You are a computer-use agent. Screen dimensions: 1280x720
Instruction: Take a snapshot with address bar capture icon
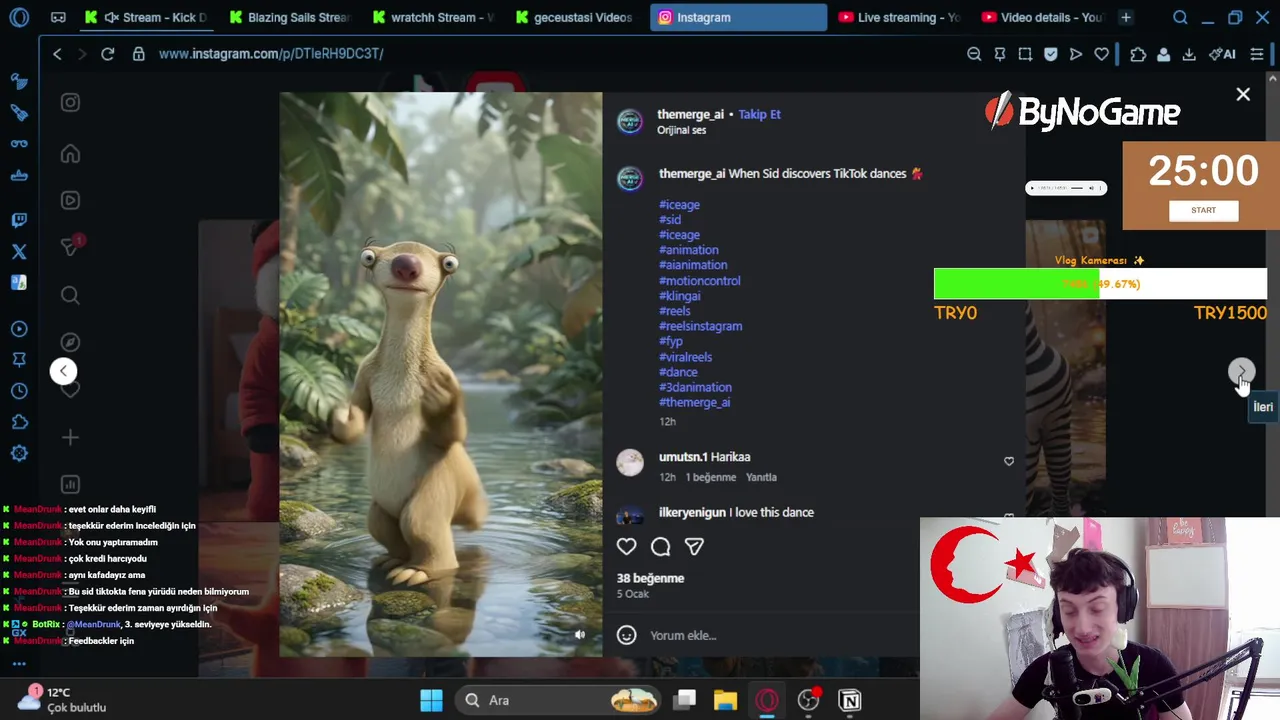click(x=1025, y=54)
